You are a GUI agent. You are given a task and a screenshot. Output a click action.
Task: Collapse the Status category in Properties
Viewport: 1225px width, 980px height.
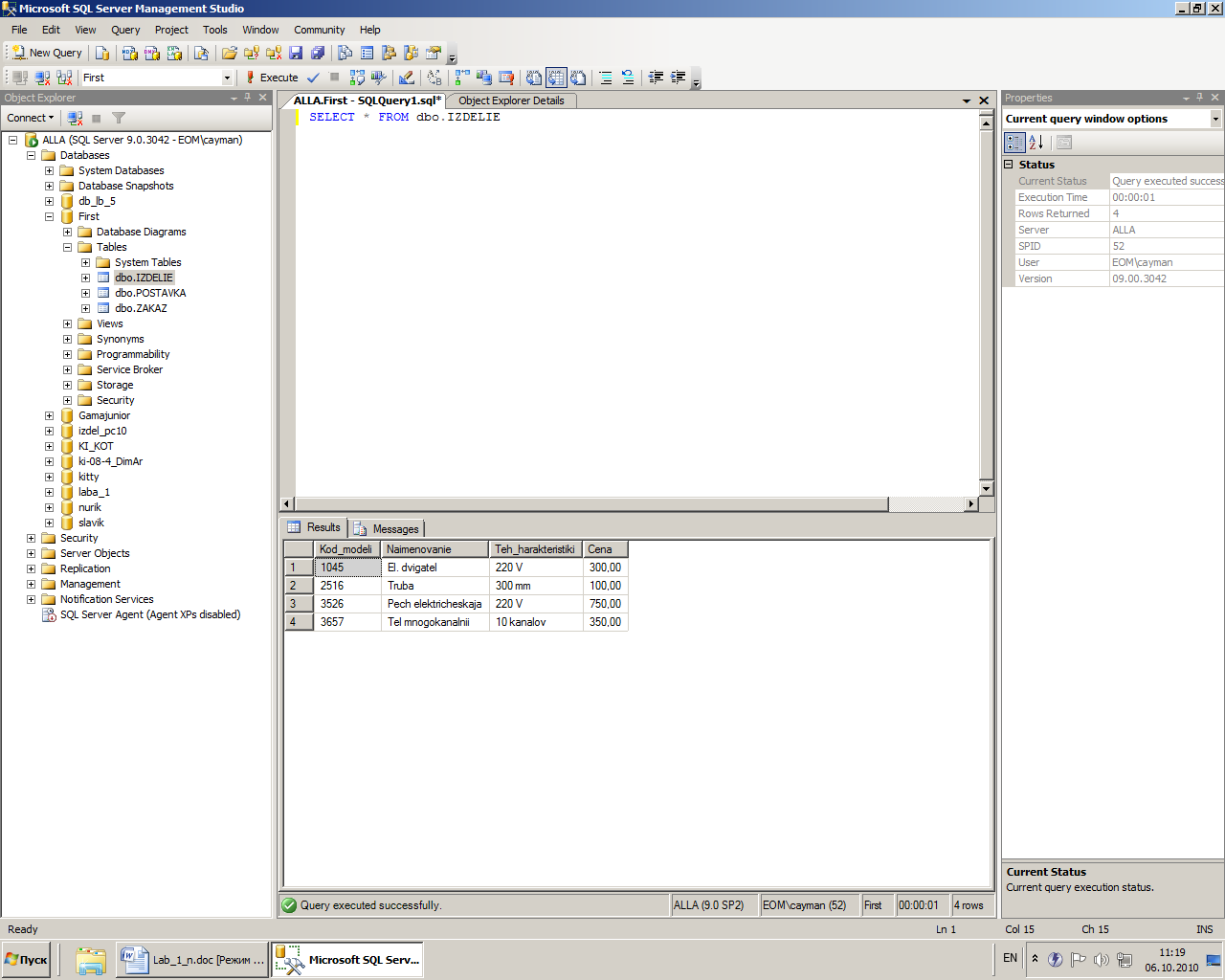[x=1008, y=165]
